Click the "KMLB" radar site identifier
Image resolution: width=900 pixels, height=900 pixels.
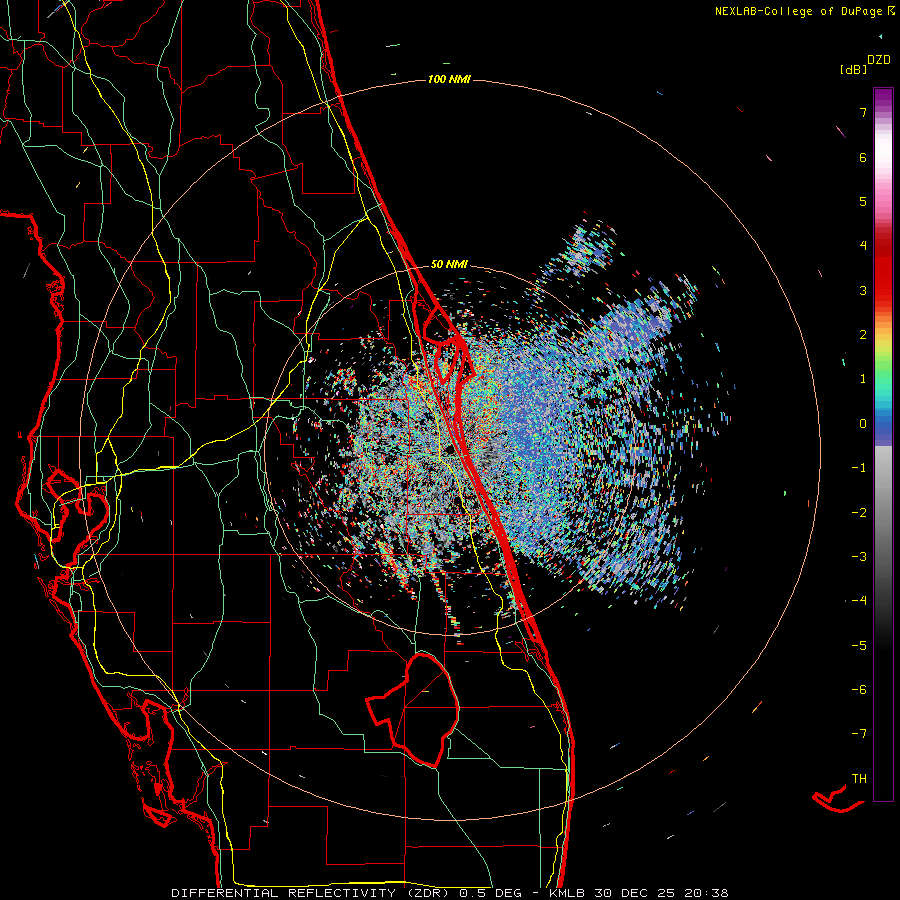pos(569,893)
